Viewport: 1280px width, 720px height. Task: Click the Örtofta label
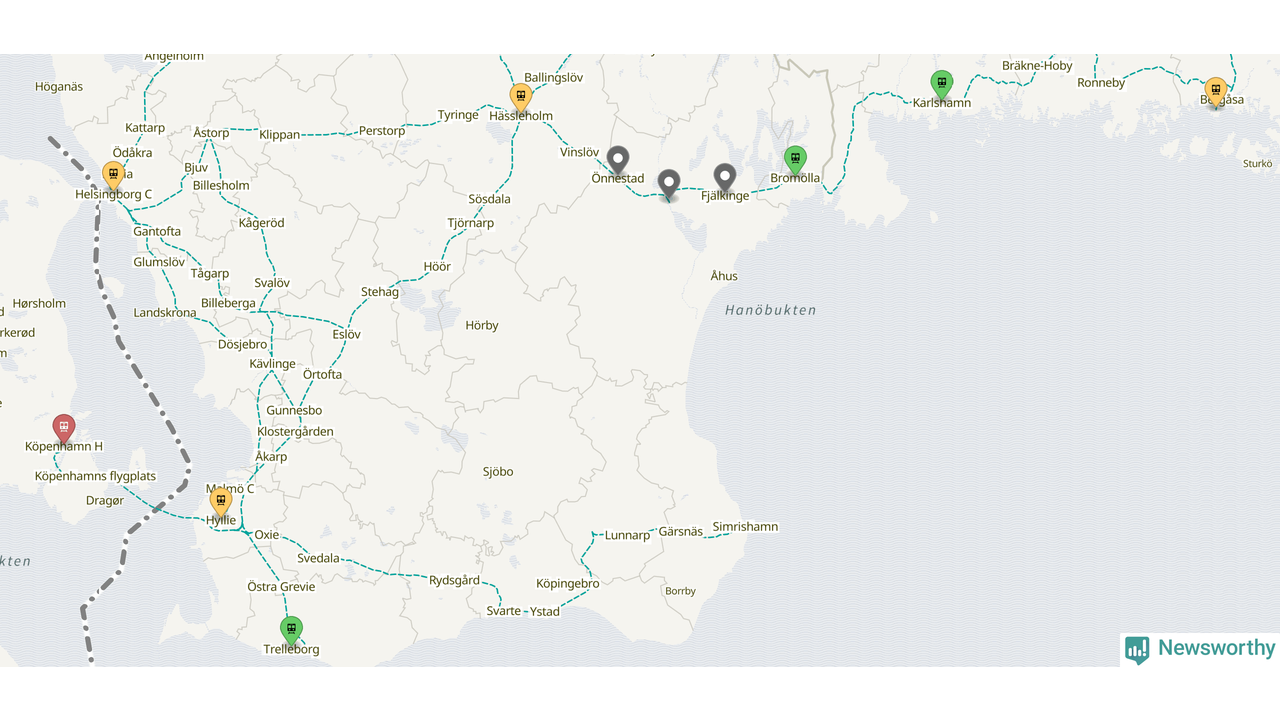pyautogui.click(x=322, y=375)
